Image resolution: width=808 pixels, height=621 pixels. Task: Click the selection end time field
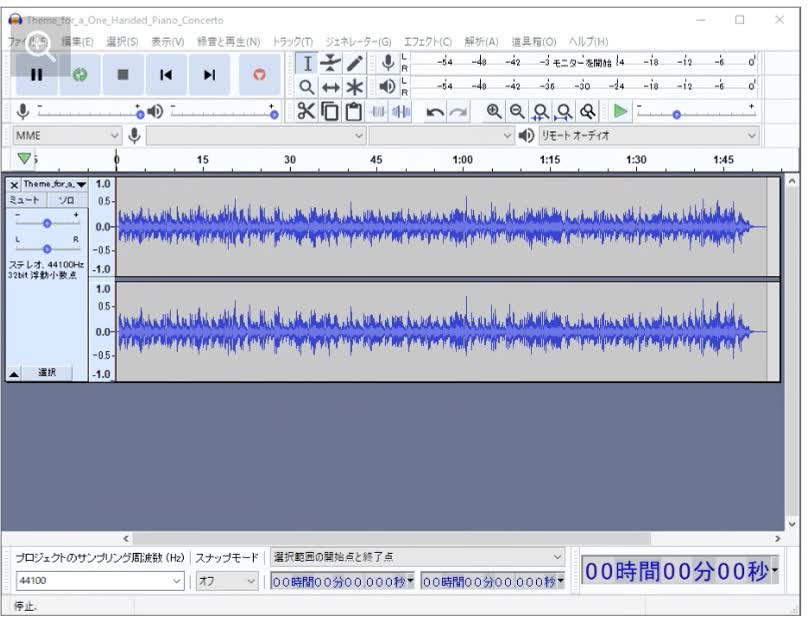click(x=492, y=582)
